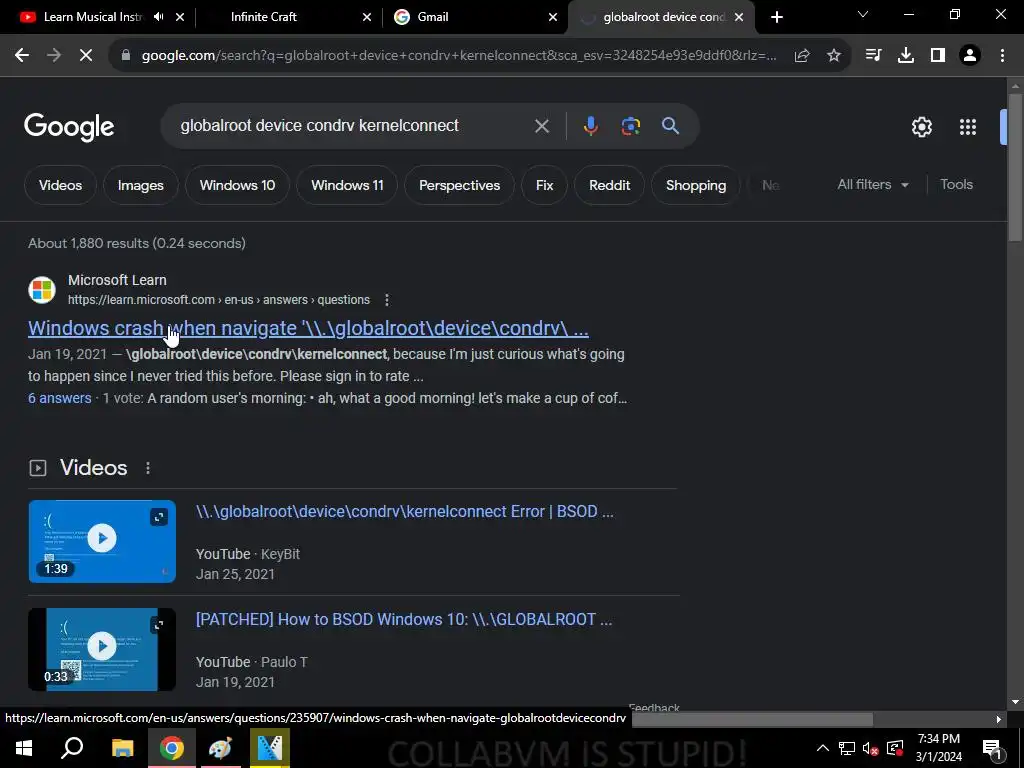Open the three-dot menu beside the Videos heading
The width and height of the screenshot is (1024, 768).
148,468
